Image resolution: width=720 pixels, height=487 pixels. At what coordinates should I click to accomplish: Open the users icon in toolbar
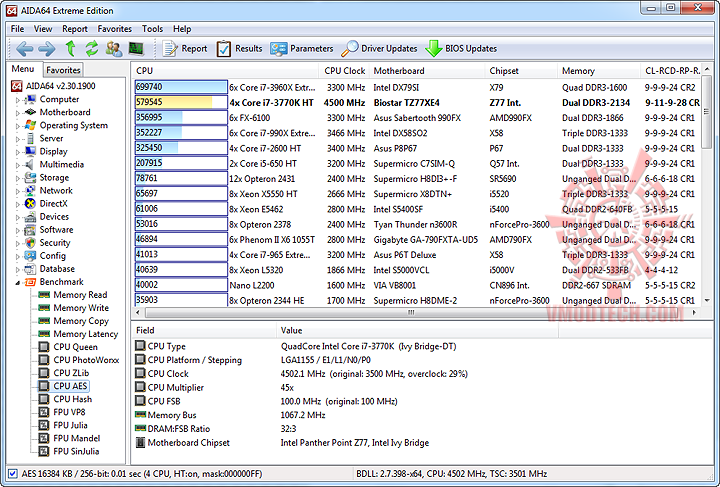pyautogui.click(x=114, y=48)
